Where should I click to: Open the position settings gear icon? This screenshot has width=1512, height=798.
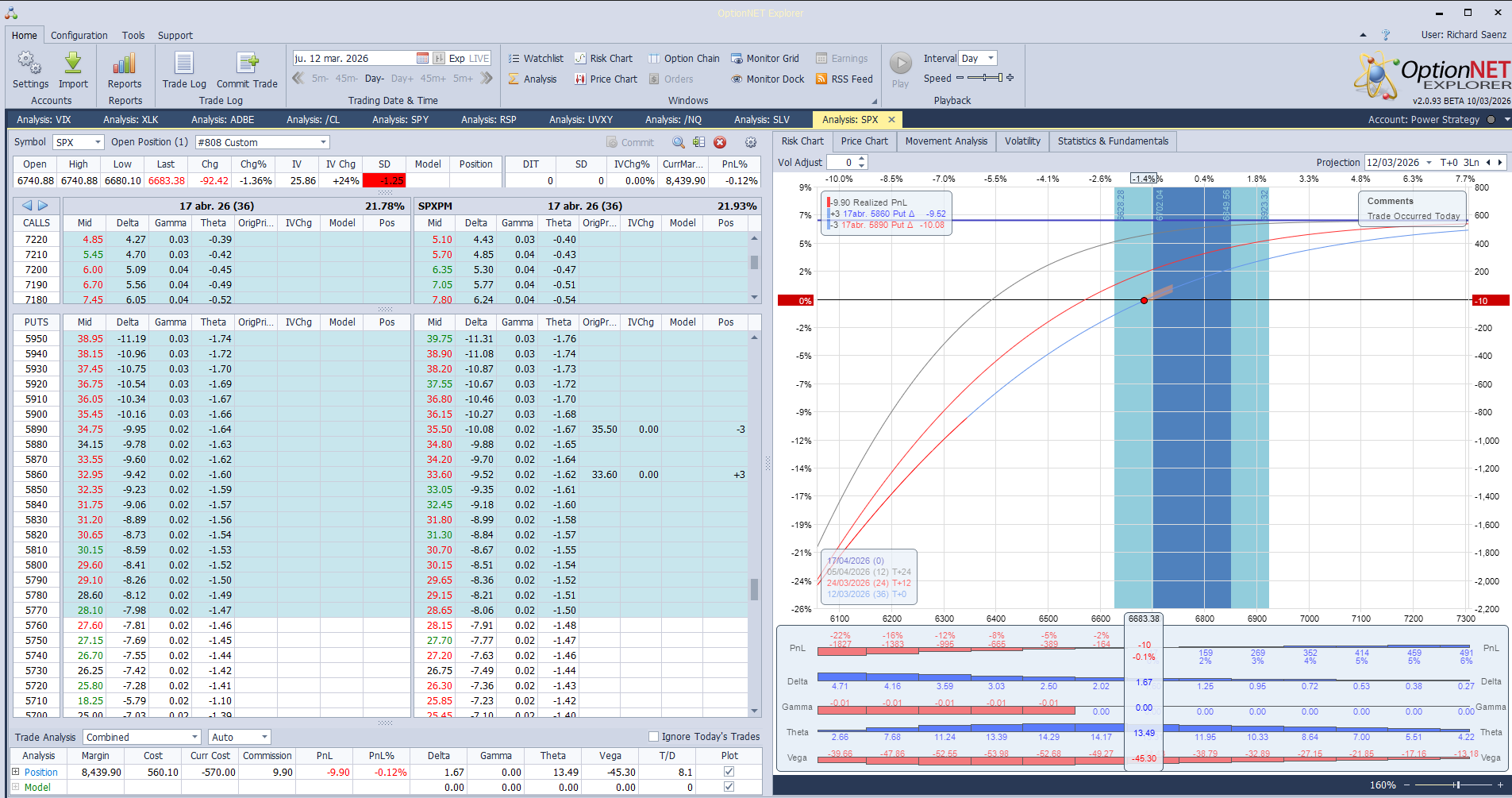click(x=751, y=142)
